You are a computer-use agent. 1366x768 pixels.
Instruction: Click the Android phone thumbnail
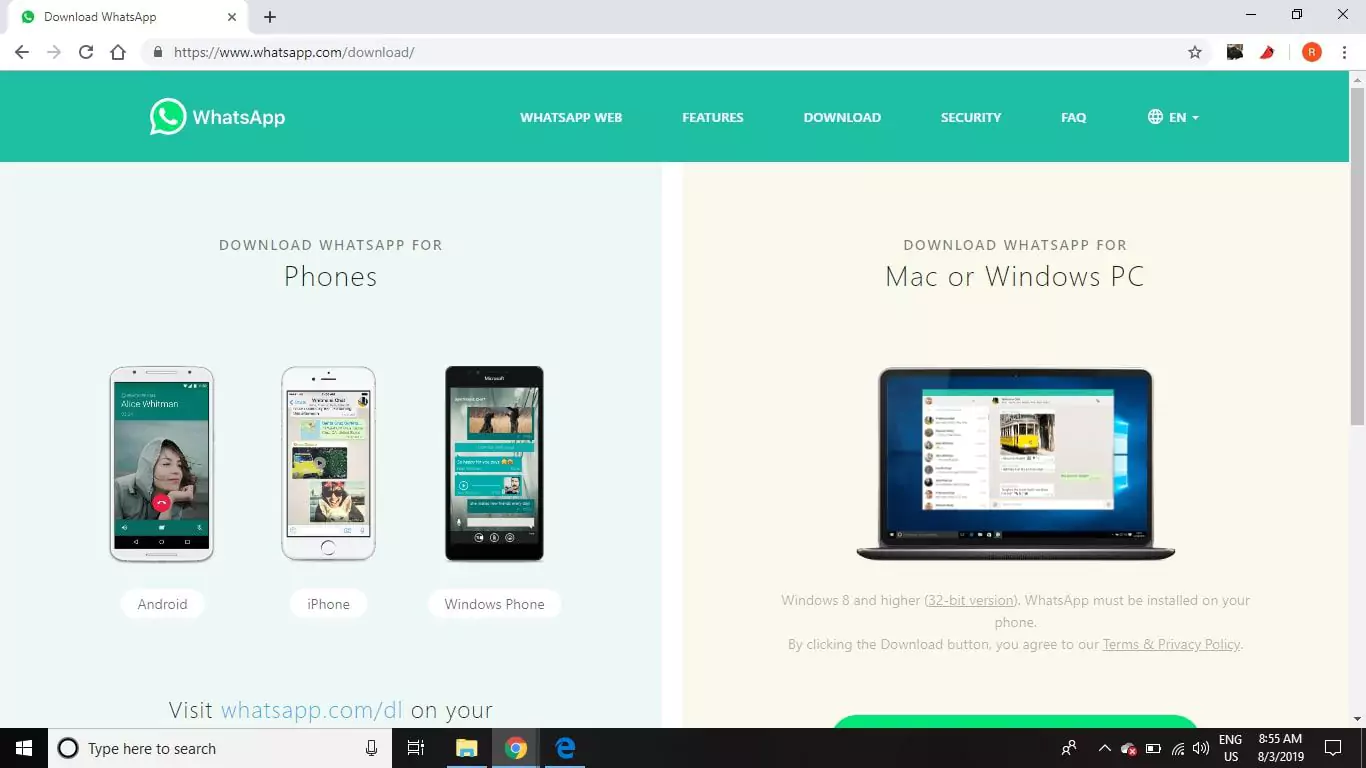[x=161, y=463]
